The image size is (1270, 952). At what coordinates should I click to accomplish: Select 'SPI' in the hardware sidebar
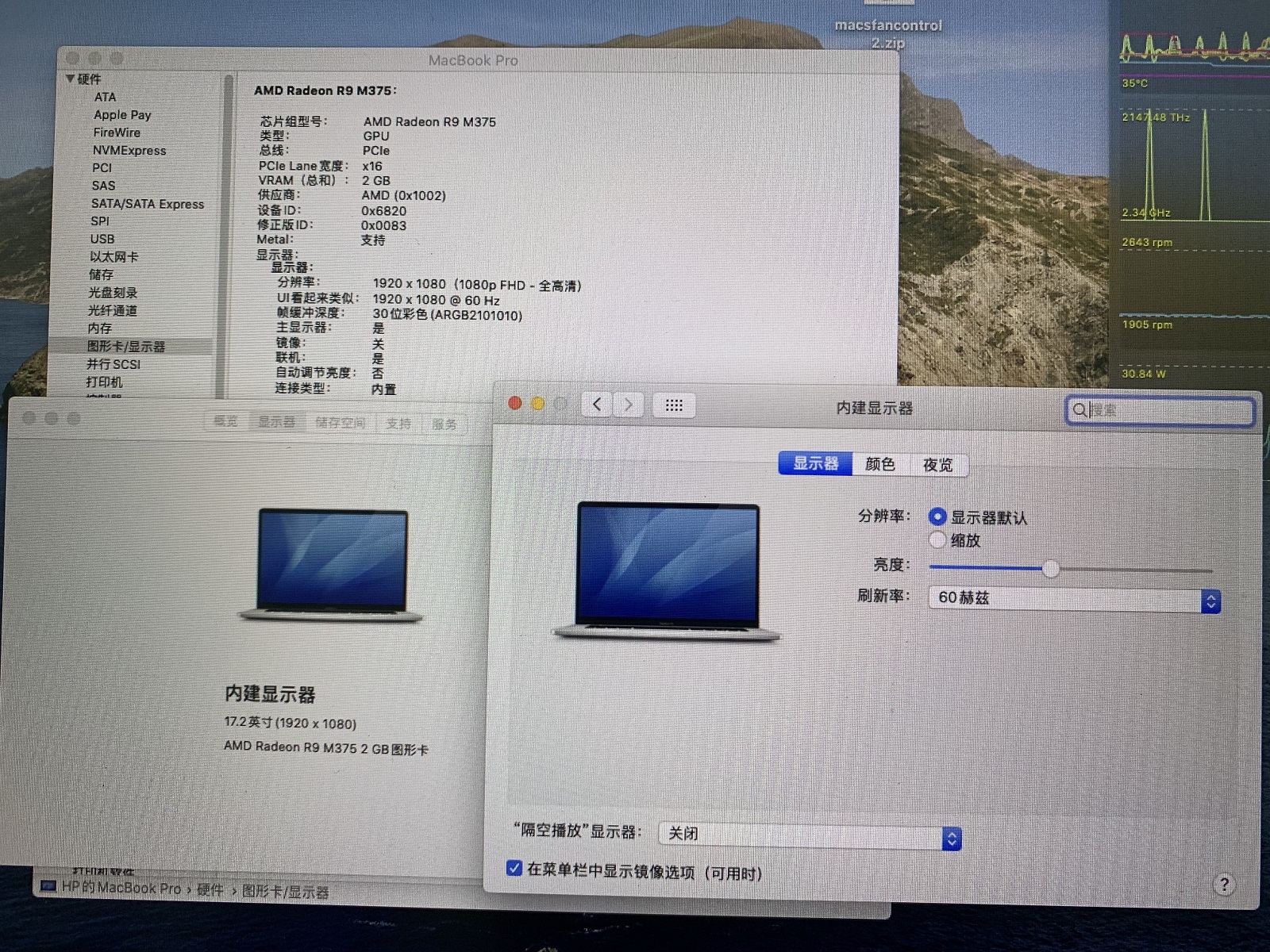point(100,221)
